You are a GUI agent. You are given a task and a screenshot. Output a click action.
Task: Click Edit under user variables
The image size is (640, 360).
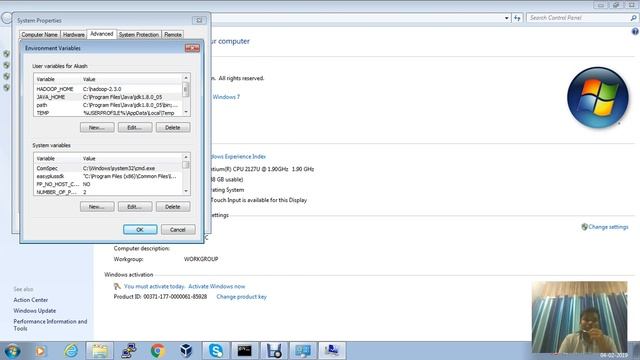pyautogui.click(x=135, y=127)
